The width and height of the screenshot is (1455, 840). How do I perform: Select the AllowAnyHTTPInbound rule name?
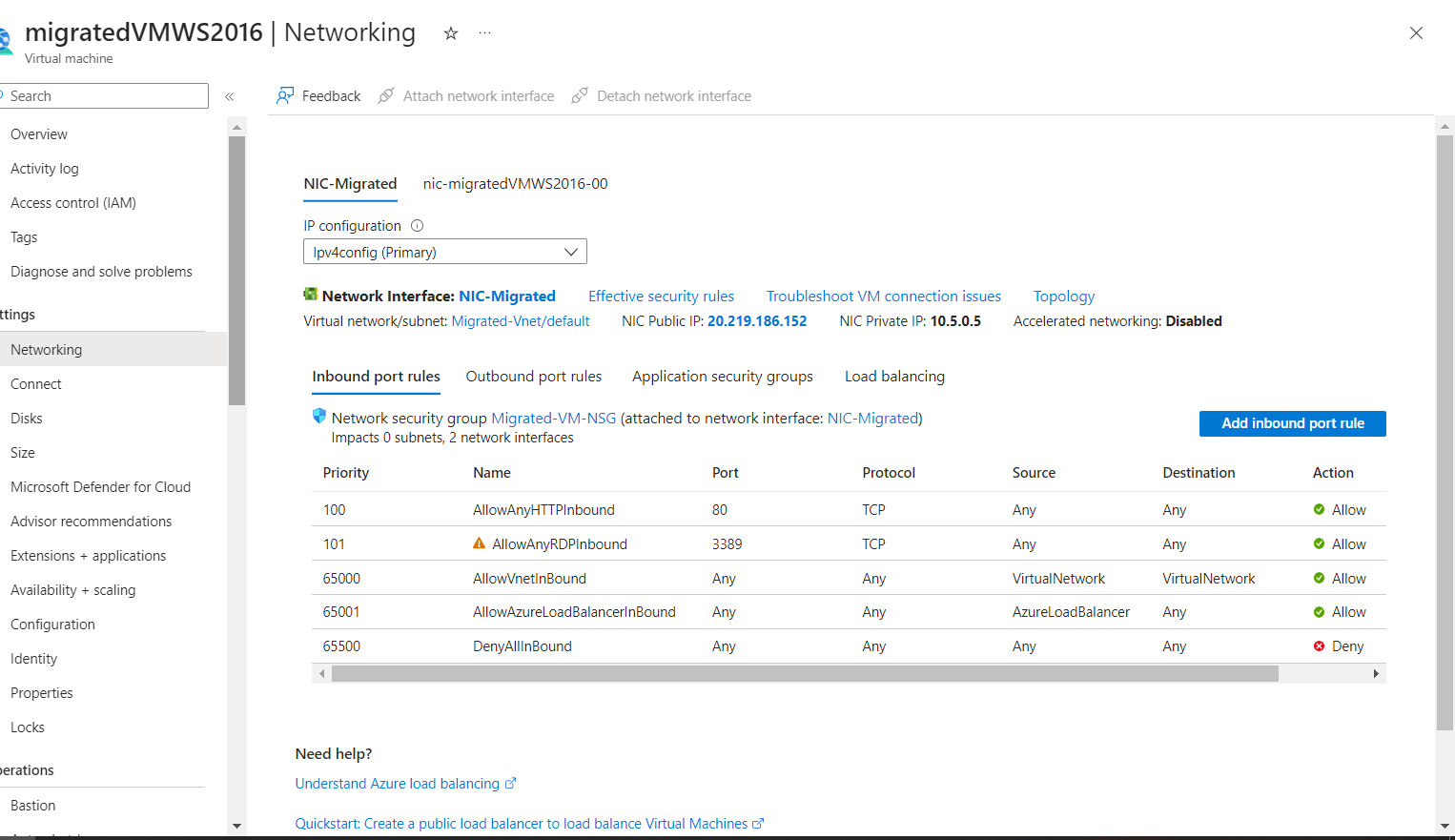click(543, 510)
